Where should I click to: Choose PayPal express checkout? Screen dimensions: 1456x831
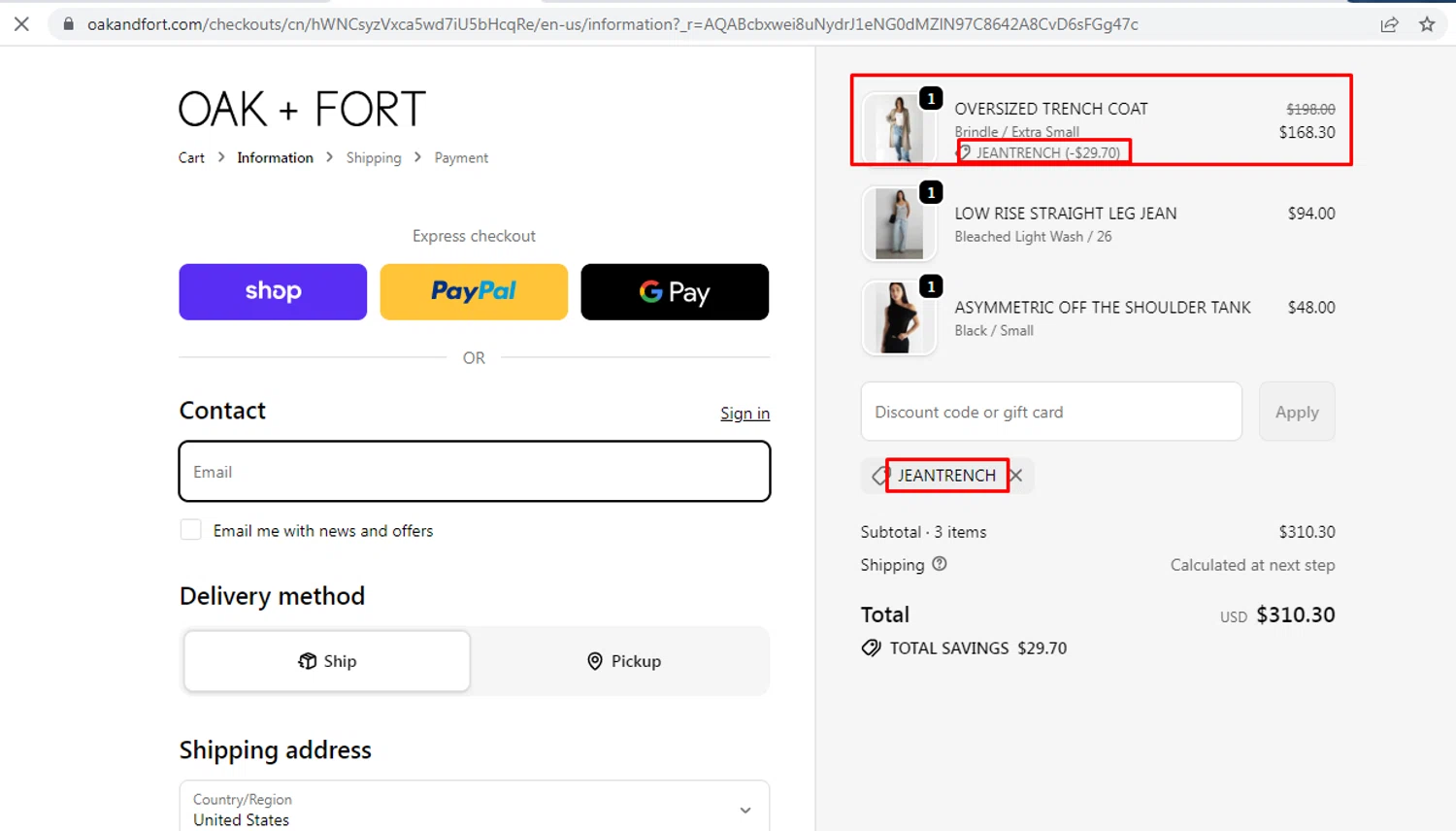click(474, 292)
